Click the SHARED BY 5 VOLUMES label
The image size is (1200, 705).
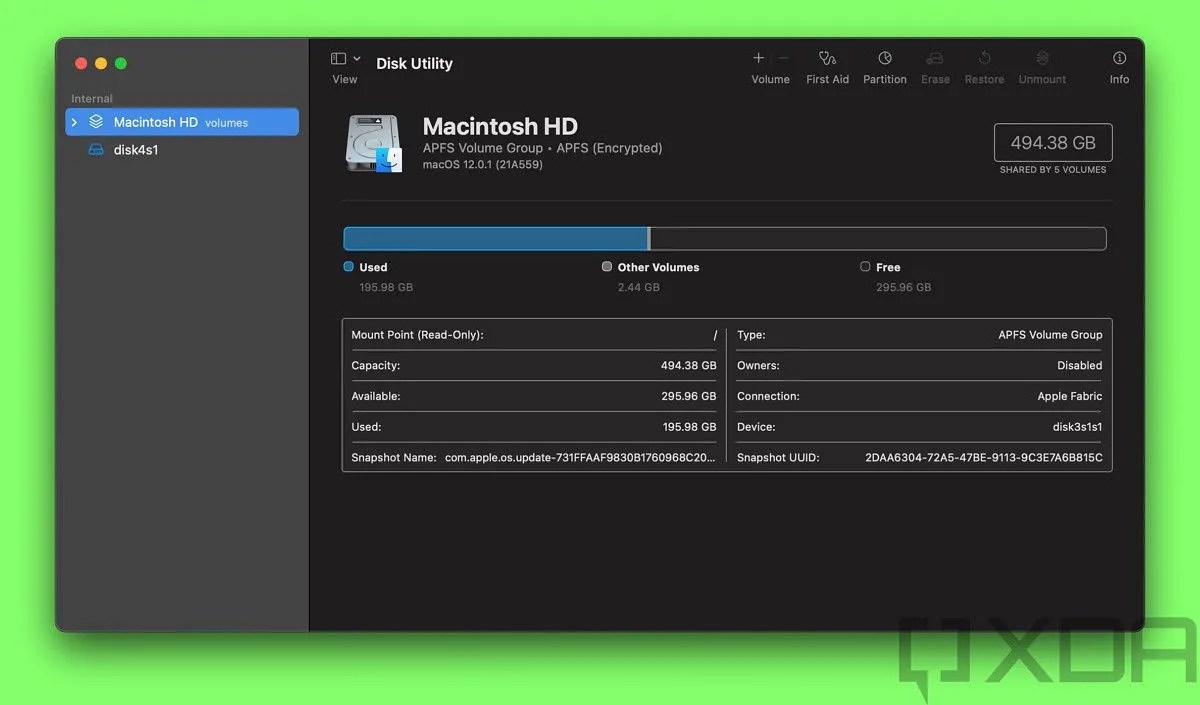click(x=1052, y=169)
